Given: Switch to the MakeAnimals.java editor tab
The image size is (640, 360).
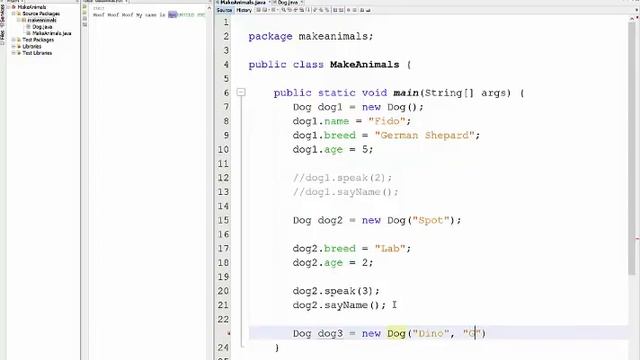Looking at the screenshot, I should (243, 2).
